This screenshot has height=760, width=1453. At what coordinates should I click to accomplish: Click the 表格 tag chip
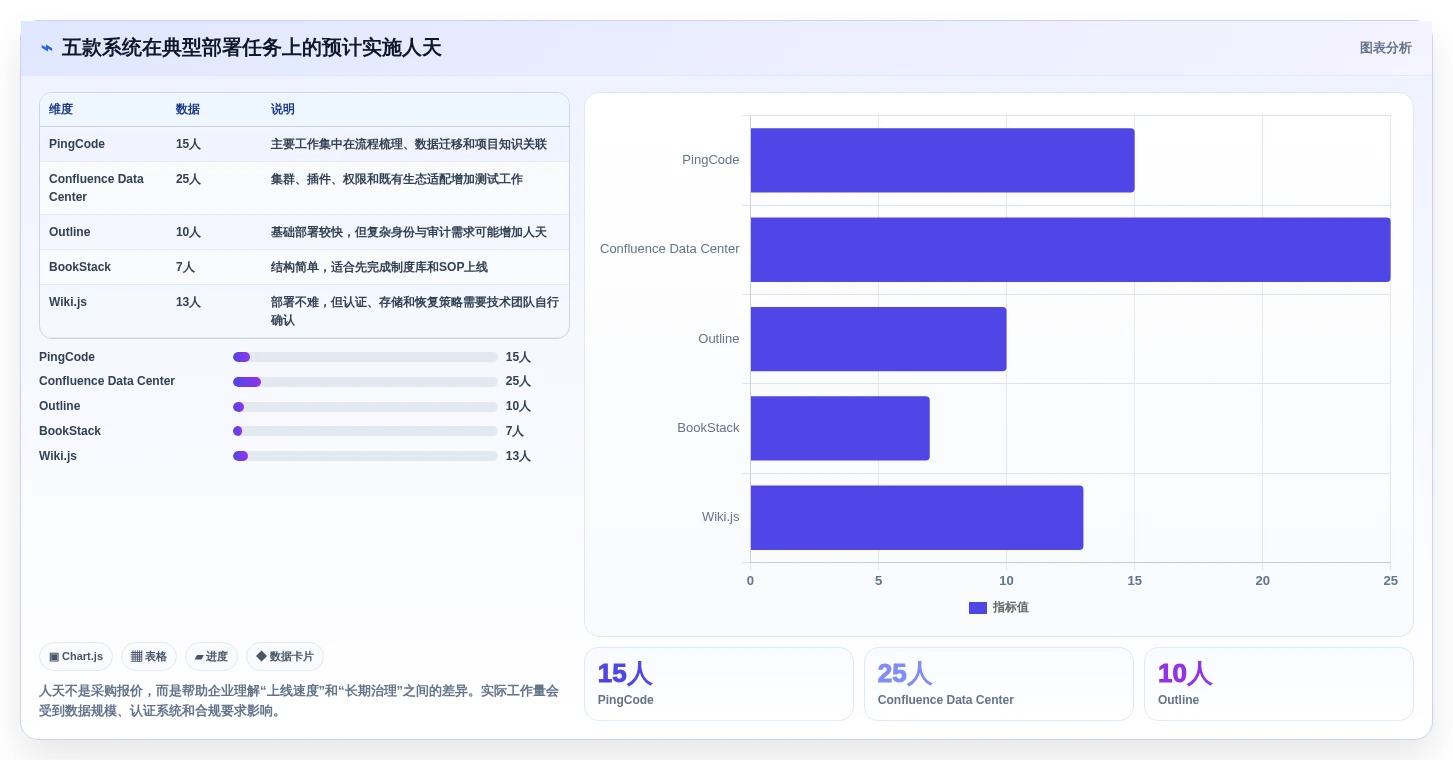(x=149, y=657)
